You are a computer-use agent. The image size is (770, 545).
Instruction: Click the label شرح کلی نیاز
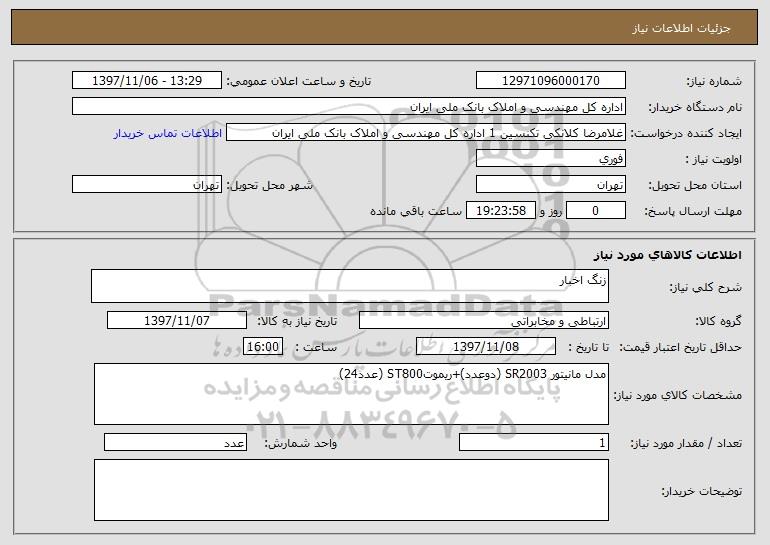tap(706, 288)
